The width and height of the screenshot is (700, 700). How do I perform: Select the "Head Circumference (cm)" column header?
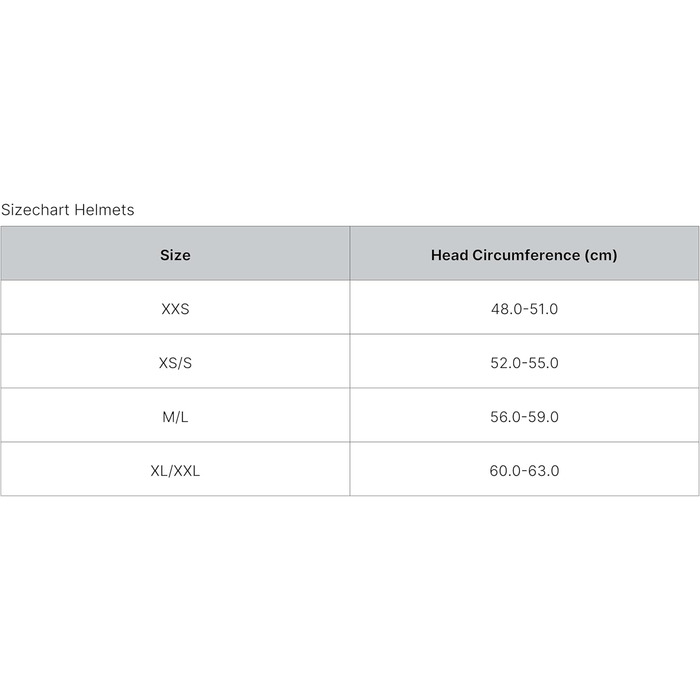pyautogui.click(x=524, y=255)
